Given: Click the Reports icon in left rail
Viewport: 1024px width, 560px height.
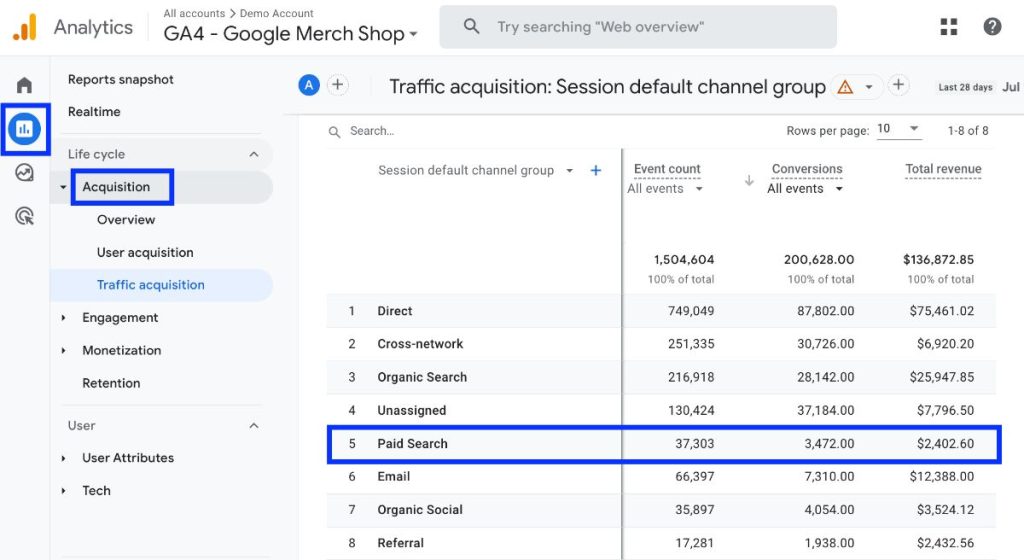Looking at the screenshot, I should 24,129.
